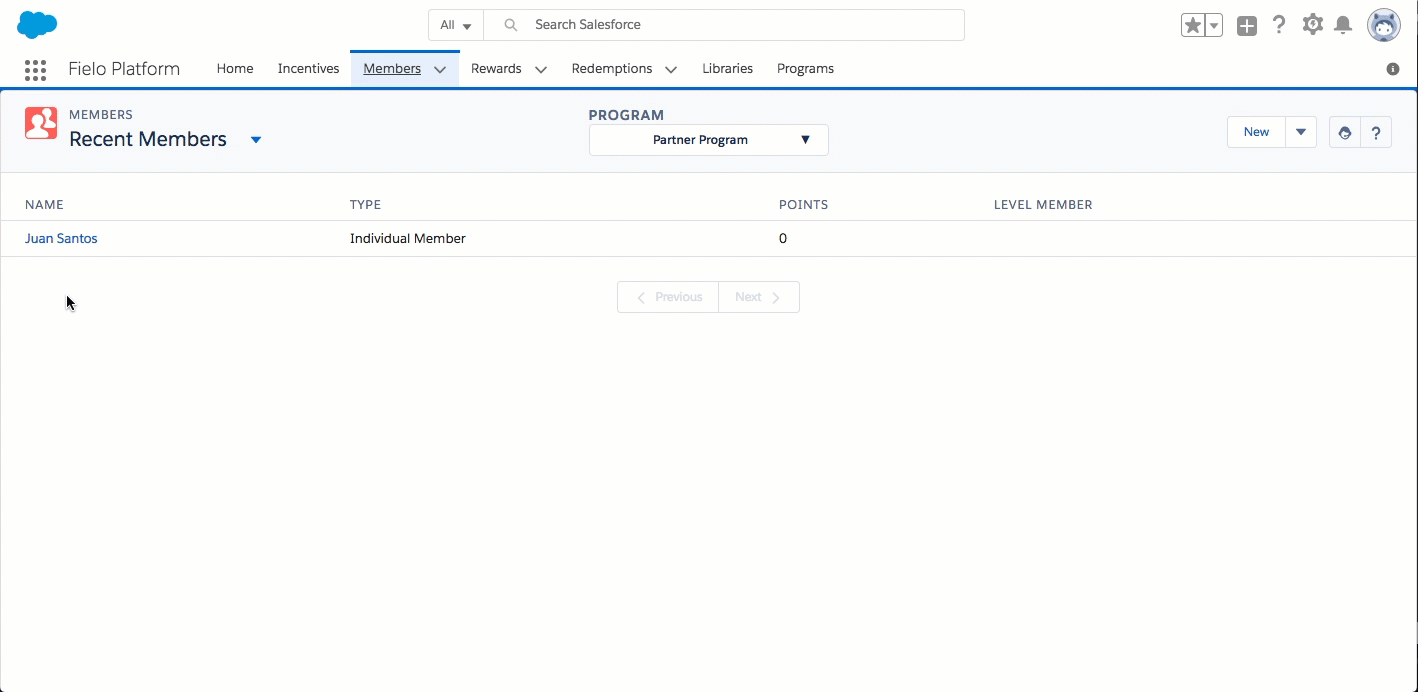This screenshot has height=692, width=1418.
Task: Click the Salesforce cloud logo
Action: pos(38,25)
